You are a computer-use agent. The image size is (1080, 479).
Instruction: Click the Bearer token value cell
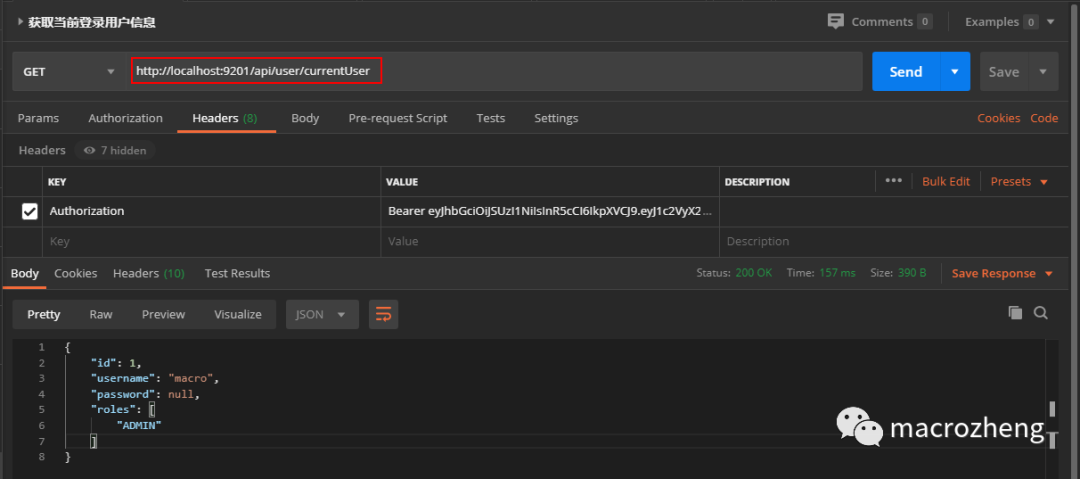550,212
